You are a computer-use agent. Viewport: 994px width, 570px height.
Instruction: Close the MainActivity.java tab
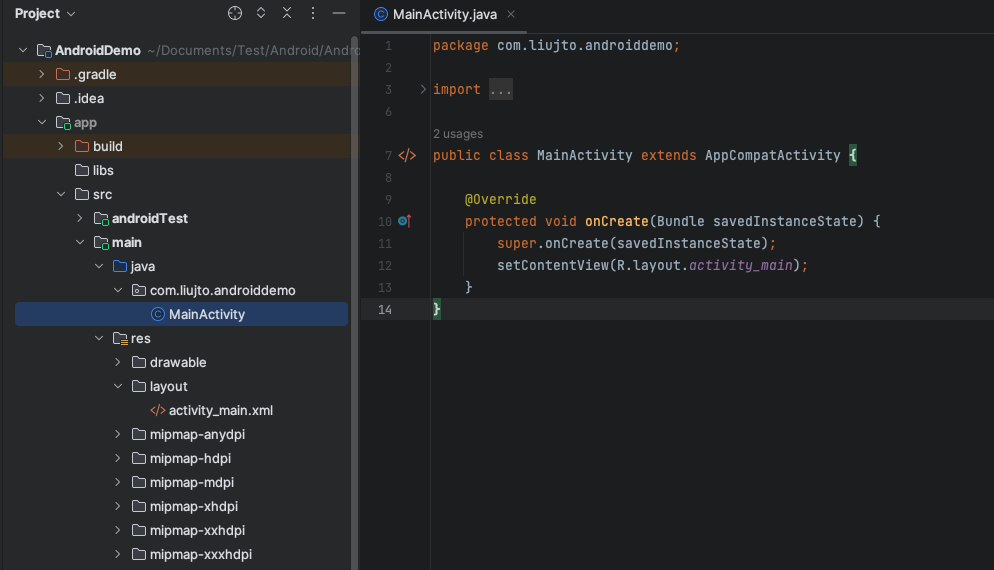point(511,14)
